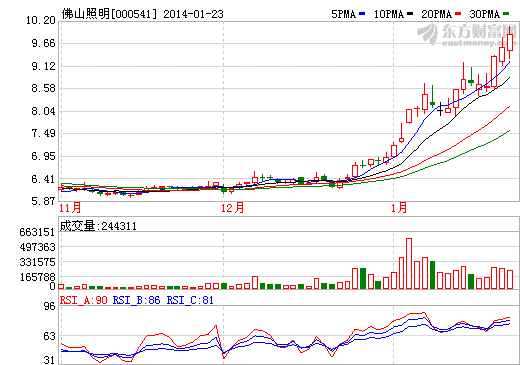Click the 11月 month marker
Image resolution: width=520 pixels, height=365 pixels.
(x=70, y=208)
